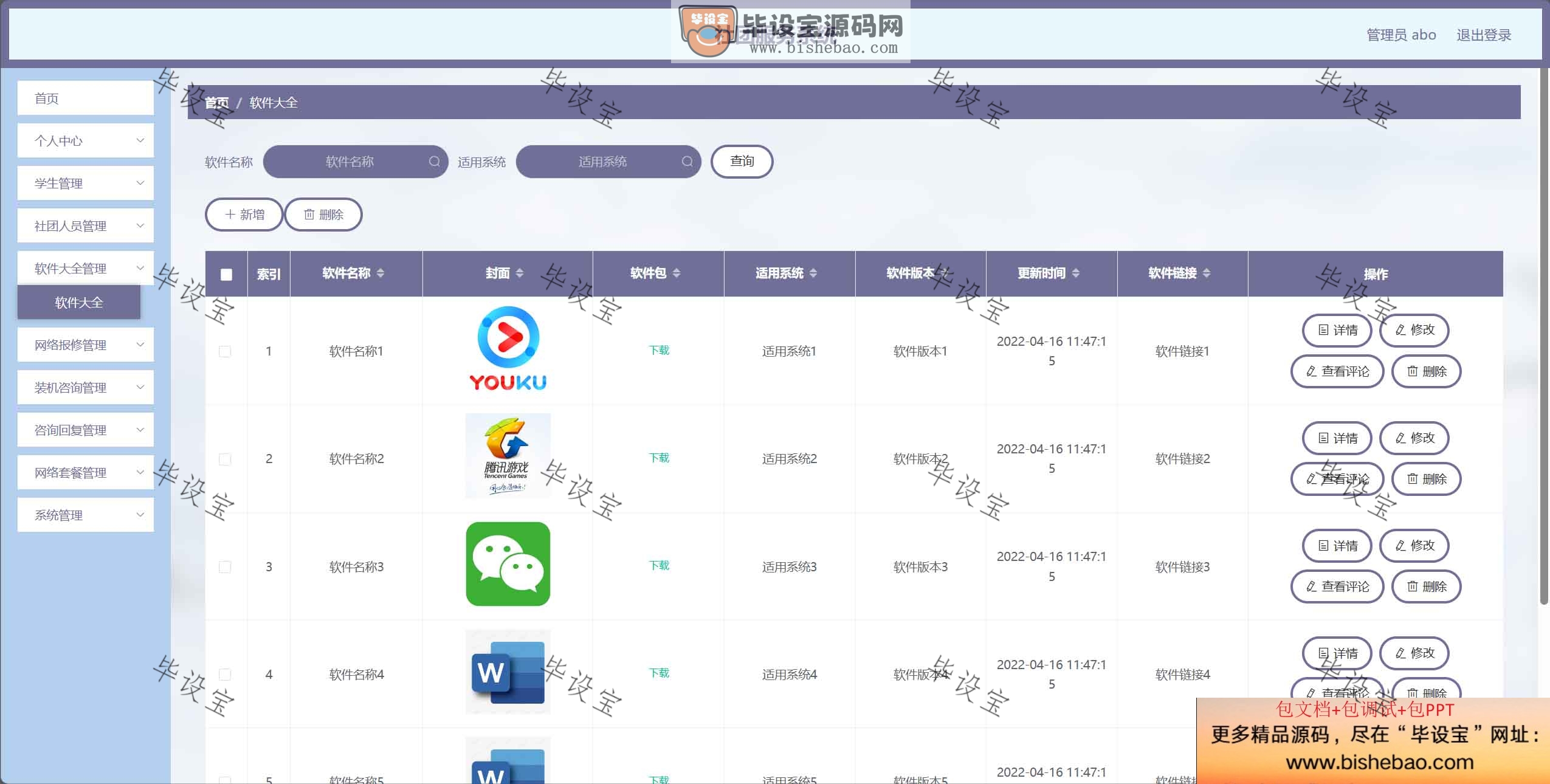The width and height of the screenshot is (1550, 784).
Task: Open Tencent Games cover for 软件名称2
Action: 508,456
